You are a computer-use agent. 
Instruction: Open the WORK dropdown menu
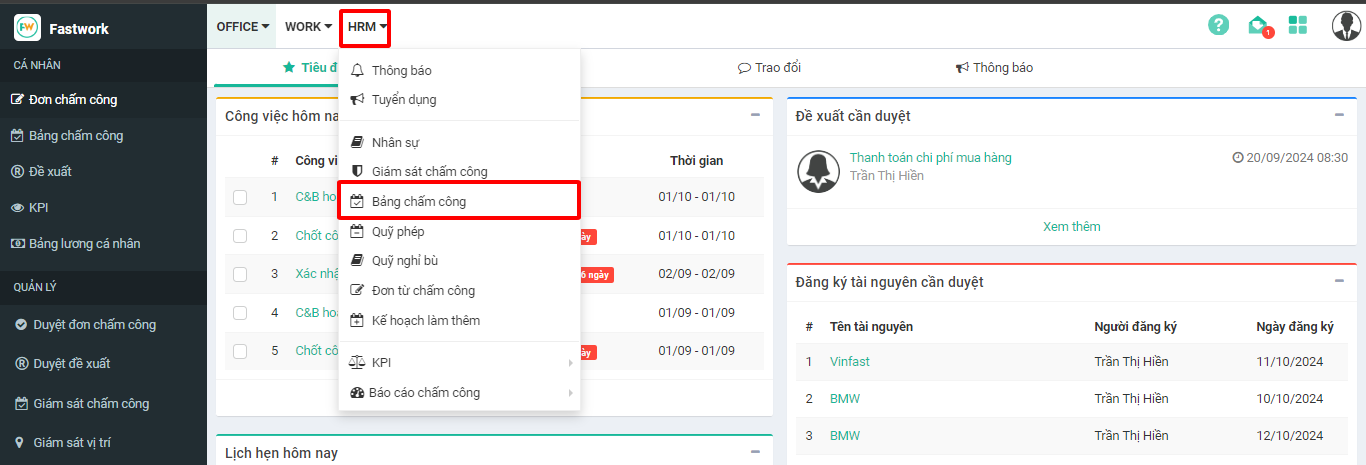point(308,27)
